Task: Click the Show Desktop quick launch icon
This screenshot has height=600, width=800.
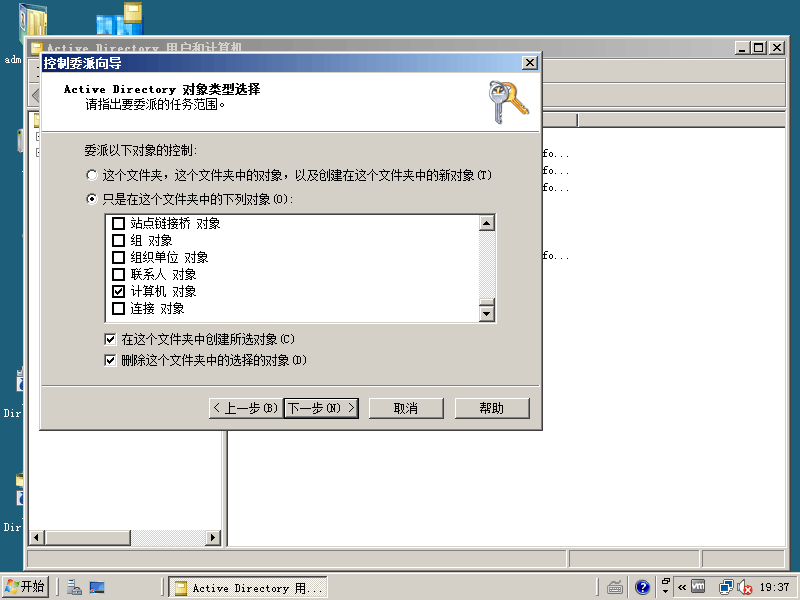Action: coord(97,588)
